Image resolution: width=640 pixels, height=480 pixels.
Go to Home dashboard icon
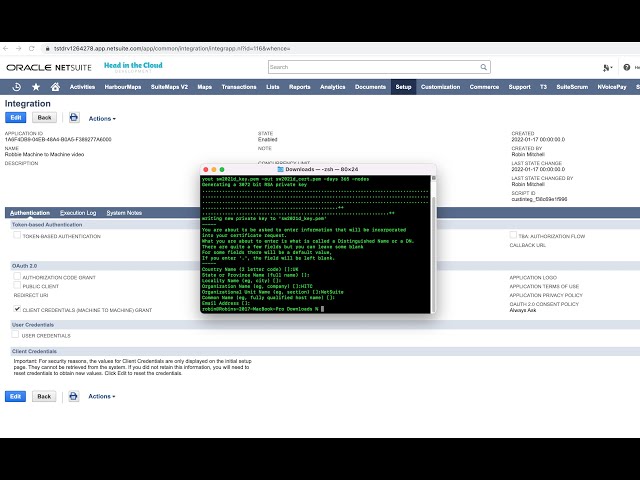(55, 87)
